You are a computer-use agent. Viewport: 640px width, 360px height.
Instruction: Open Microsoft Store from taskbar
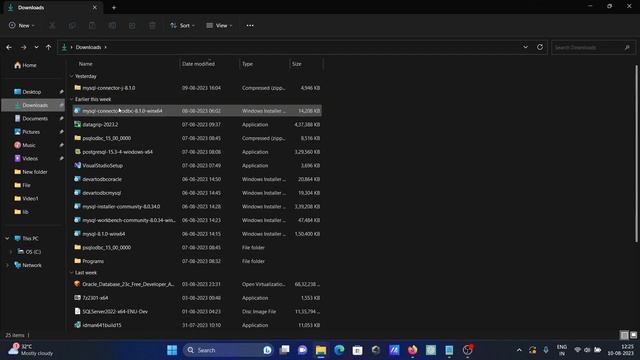tap(358, 350)
